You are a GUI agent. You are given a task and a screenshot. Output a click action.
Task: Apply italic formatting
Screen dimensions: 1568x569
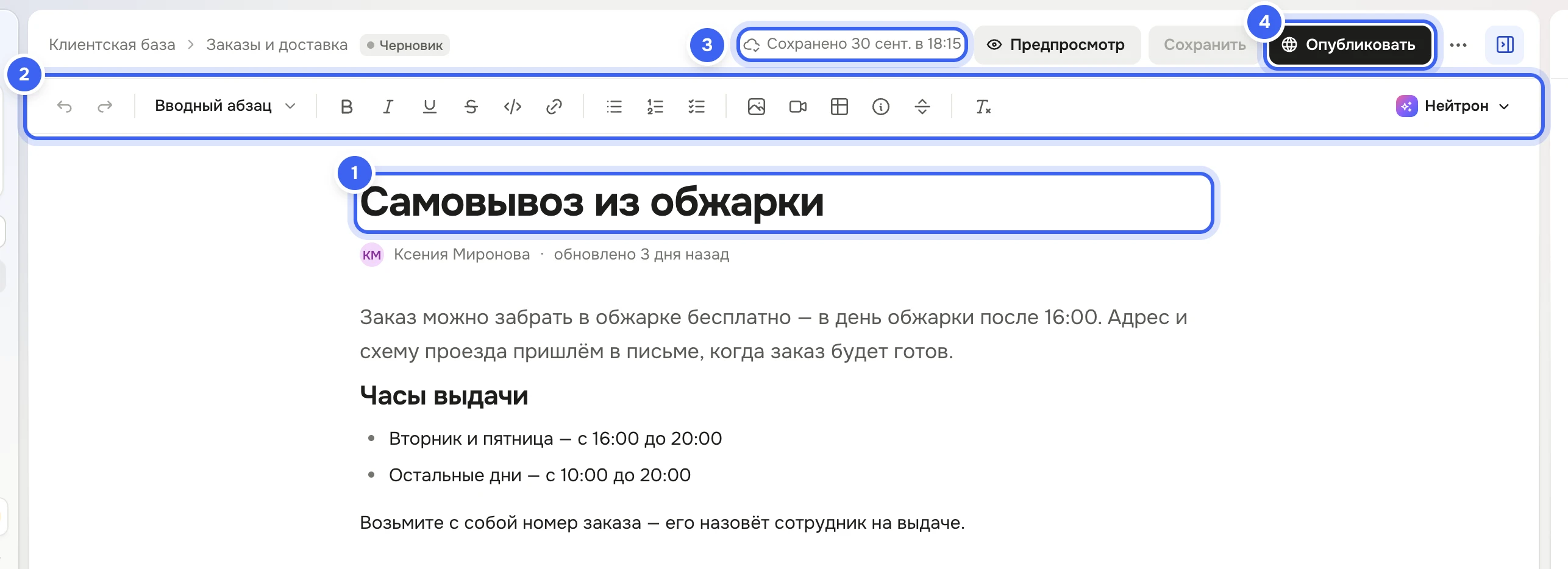388,107
